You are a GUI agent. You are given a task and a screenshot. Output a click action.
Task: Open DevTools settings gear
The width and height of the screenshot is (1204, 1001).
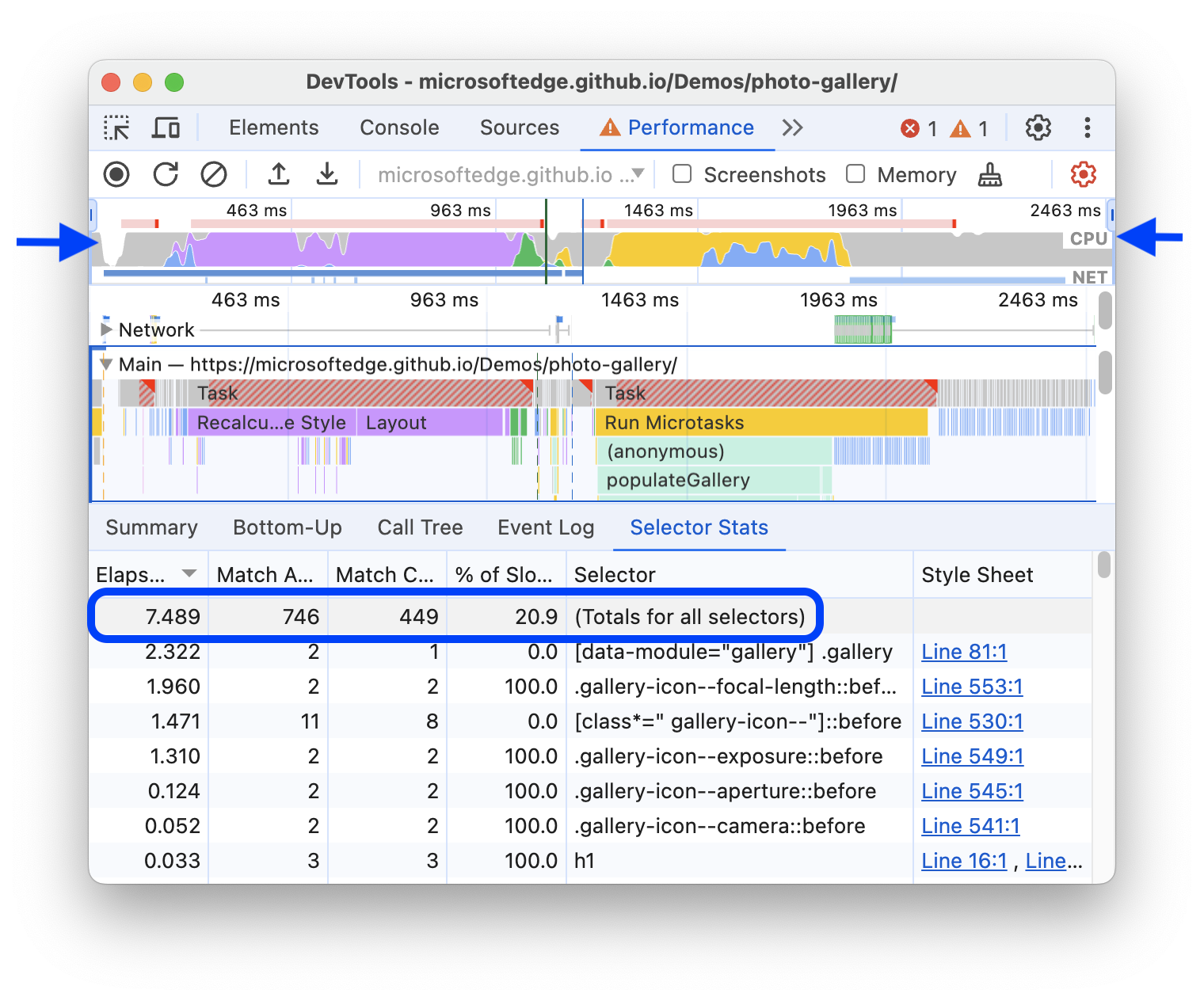click(x=1038, y=128)
